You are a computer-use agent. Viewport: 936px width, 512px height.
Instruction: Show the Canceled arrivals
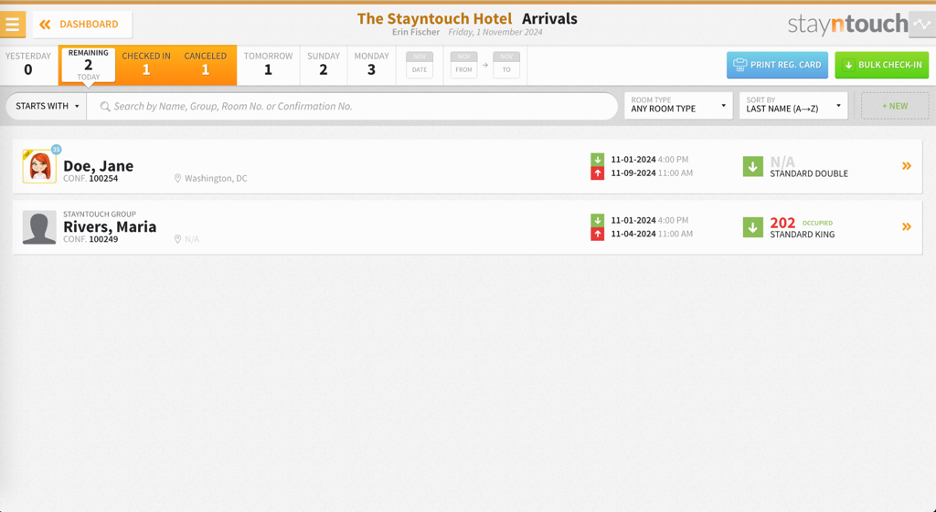click(205, 64)
